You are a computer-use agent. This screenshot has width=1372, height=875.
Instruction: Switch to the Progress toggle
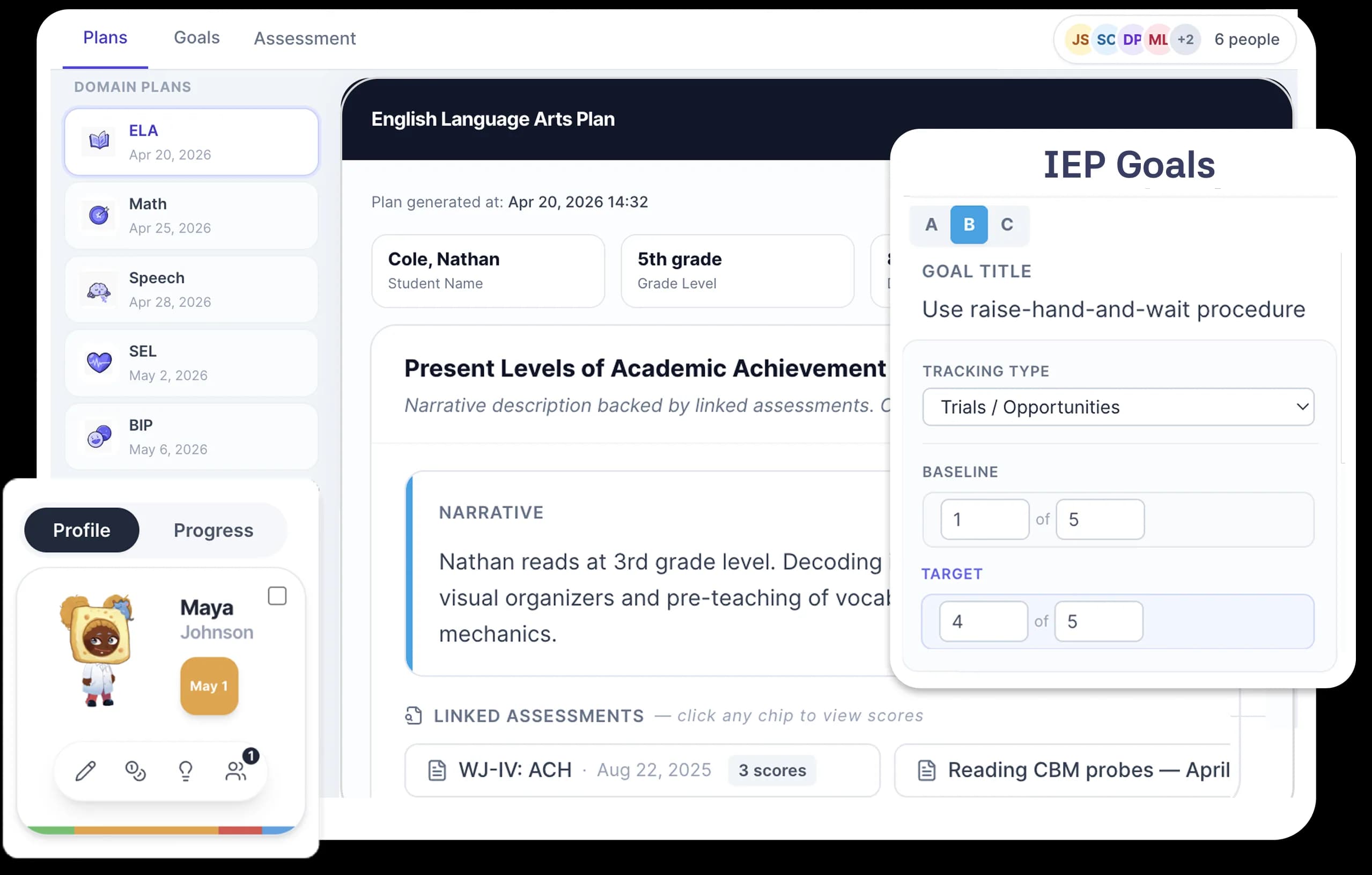pyautogui.click(x=213, y=530)
